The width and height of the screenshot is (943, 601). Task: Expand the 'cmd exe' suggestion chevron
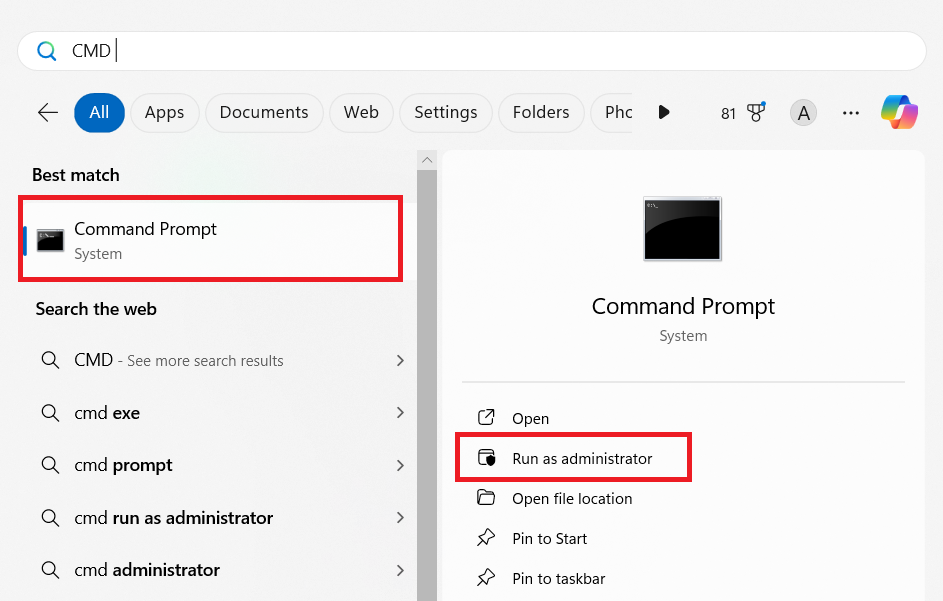tap(400, 413)
